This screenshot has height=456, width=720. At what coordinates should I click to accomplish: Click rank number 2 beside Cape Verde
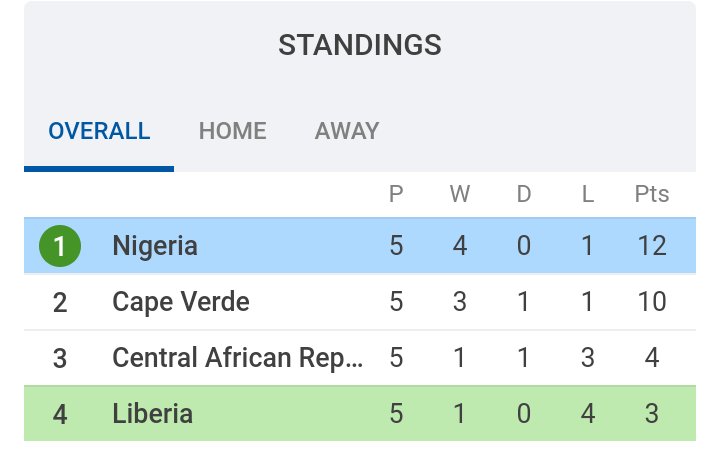(x=60, y=302)
